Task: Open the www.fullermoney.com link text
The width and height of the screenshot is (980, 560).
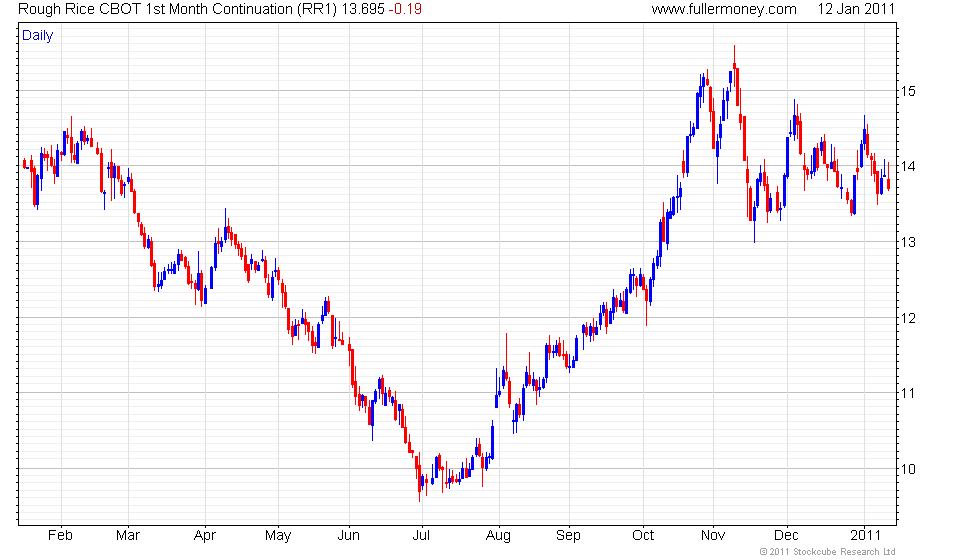Action: [x=724, y=9]
